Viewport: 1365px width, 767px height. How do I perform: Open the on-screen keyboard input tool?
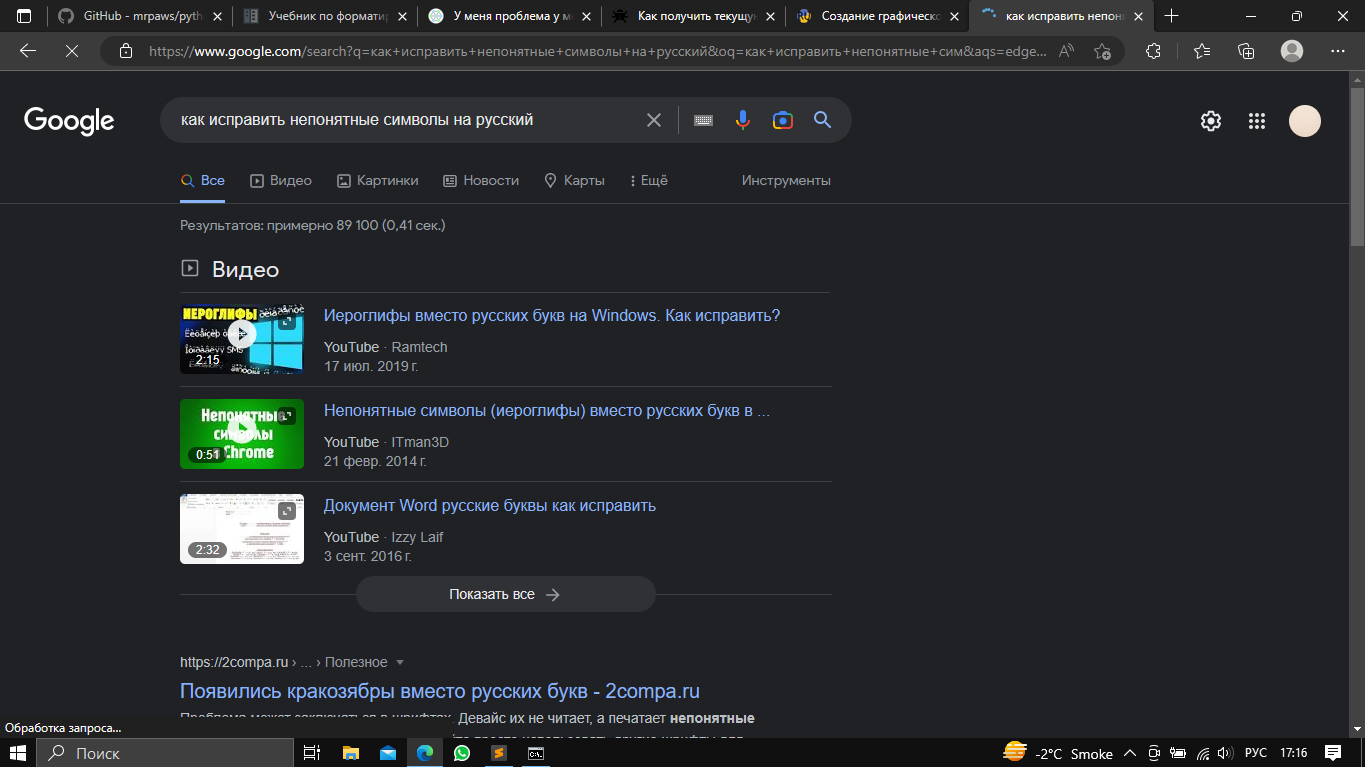[703, 120]
